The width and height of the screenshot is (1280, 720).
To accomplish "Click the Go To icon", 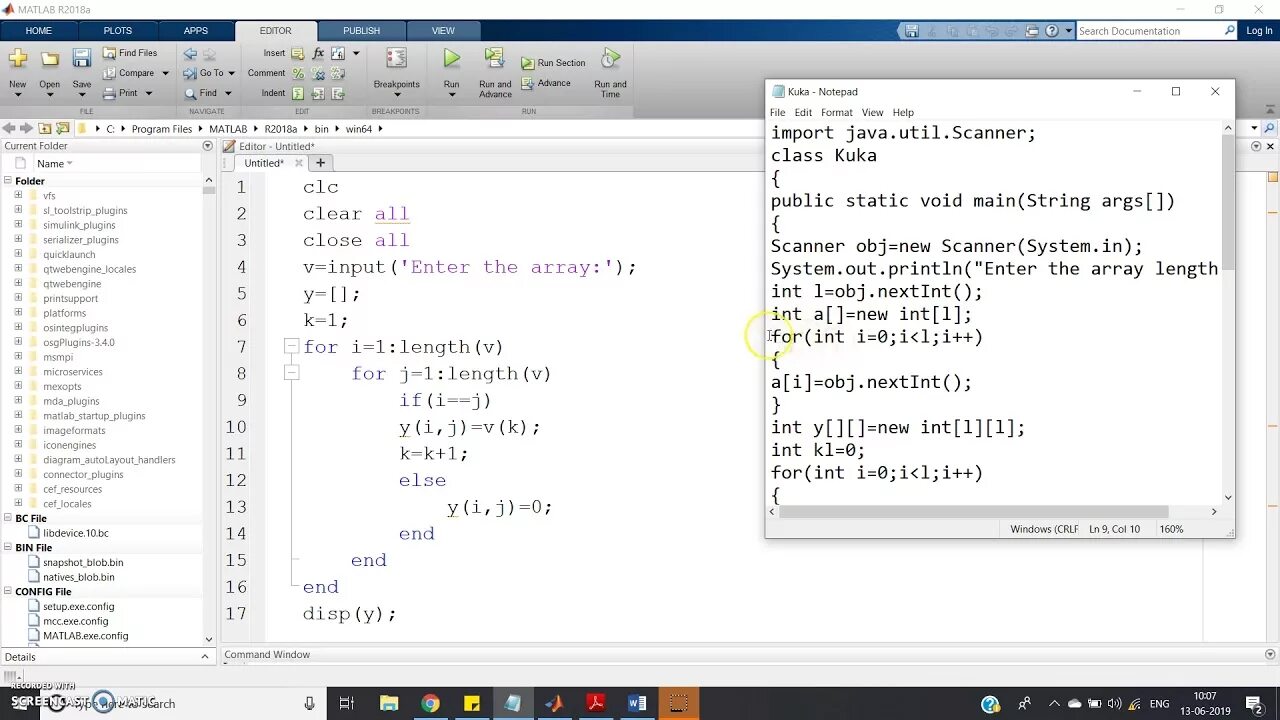I will pyautogui.click(x=190, y=73).
